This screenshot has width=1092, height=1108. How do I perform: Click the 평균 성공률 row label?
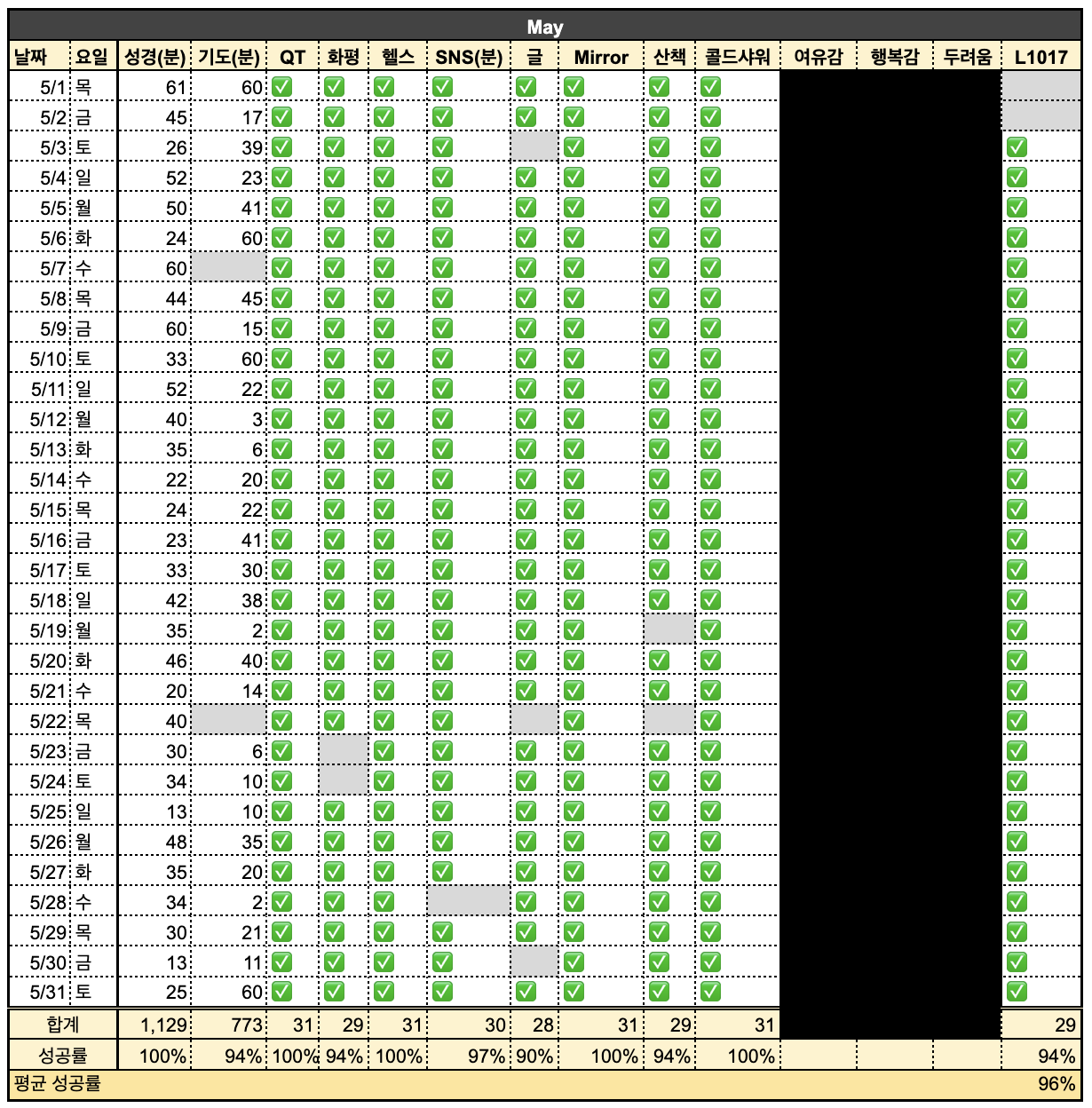pos(57,1085)
